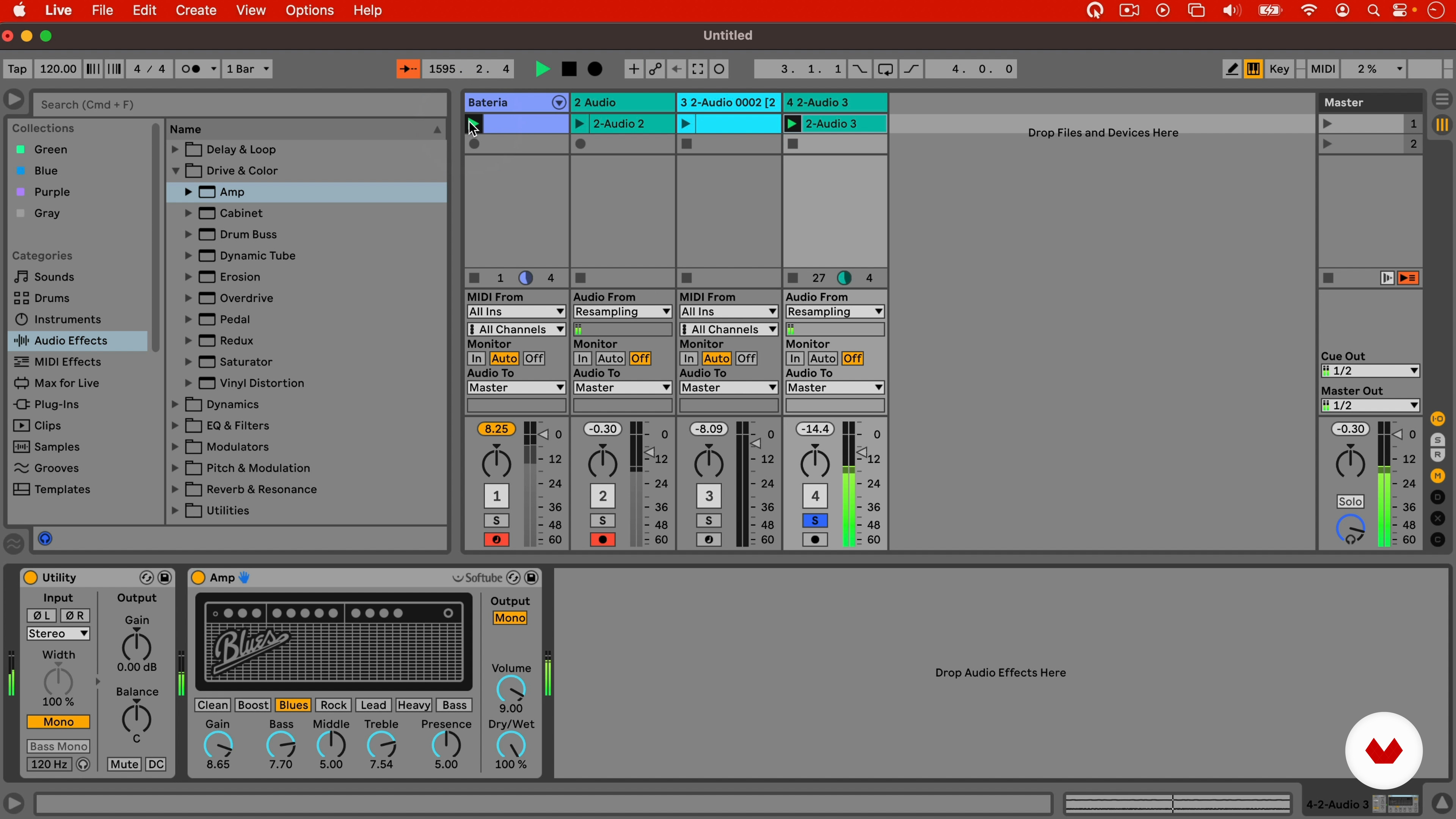1456x819 pixels.
Task: Open the Drums category
Action: coord(52,298)
